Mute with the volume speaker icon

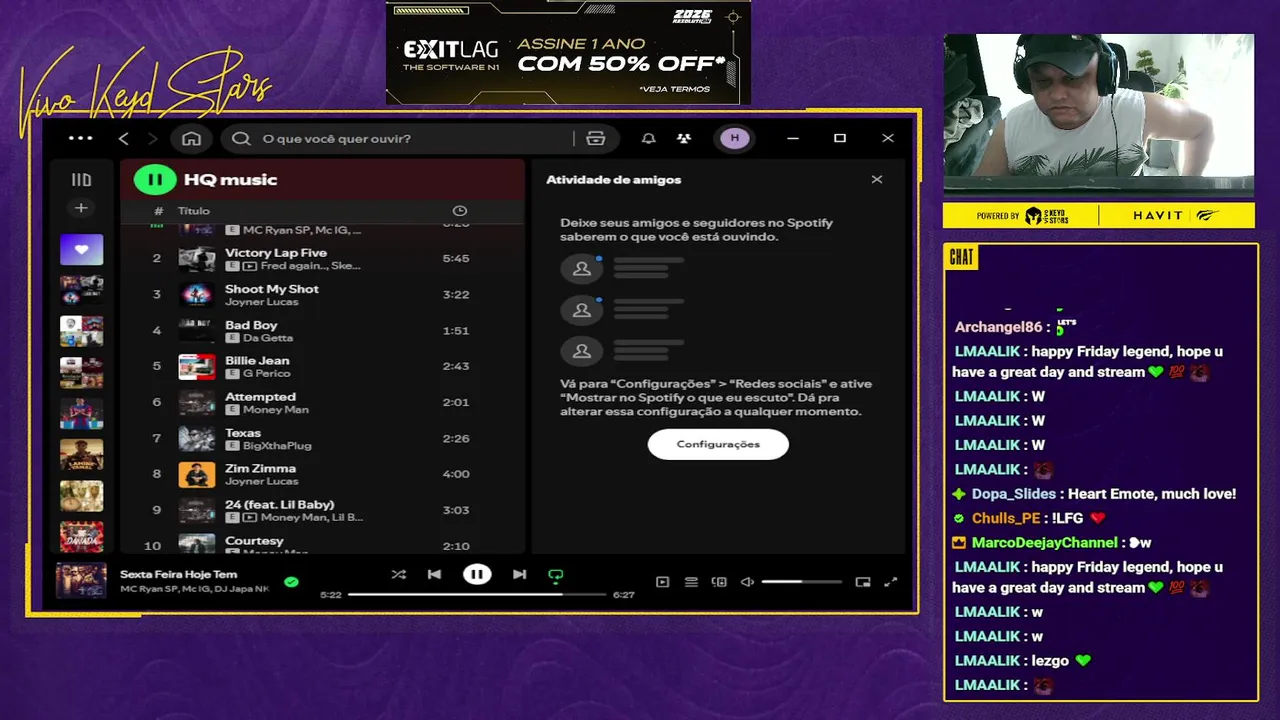click(747, 582)
